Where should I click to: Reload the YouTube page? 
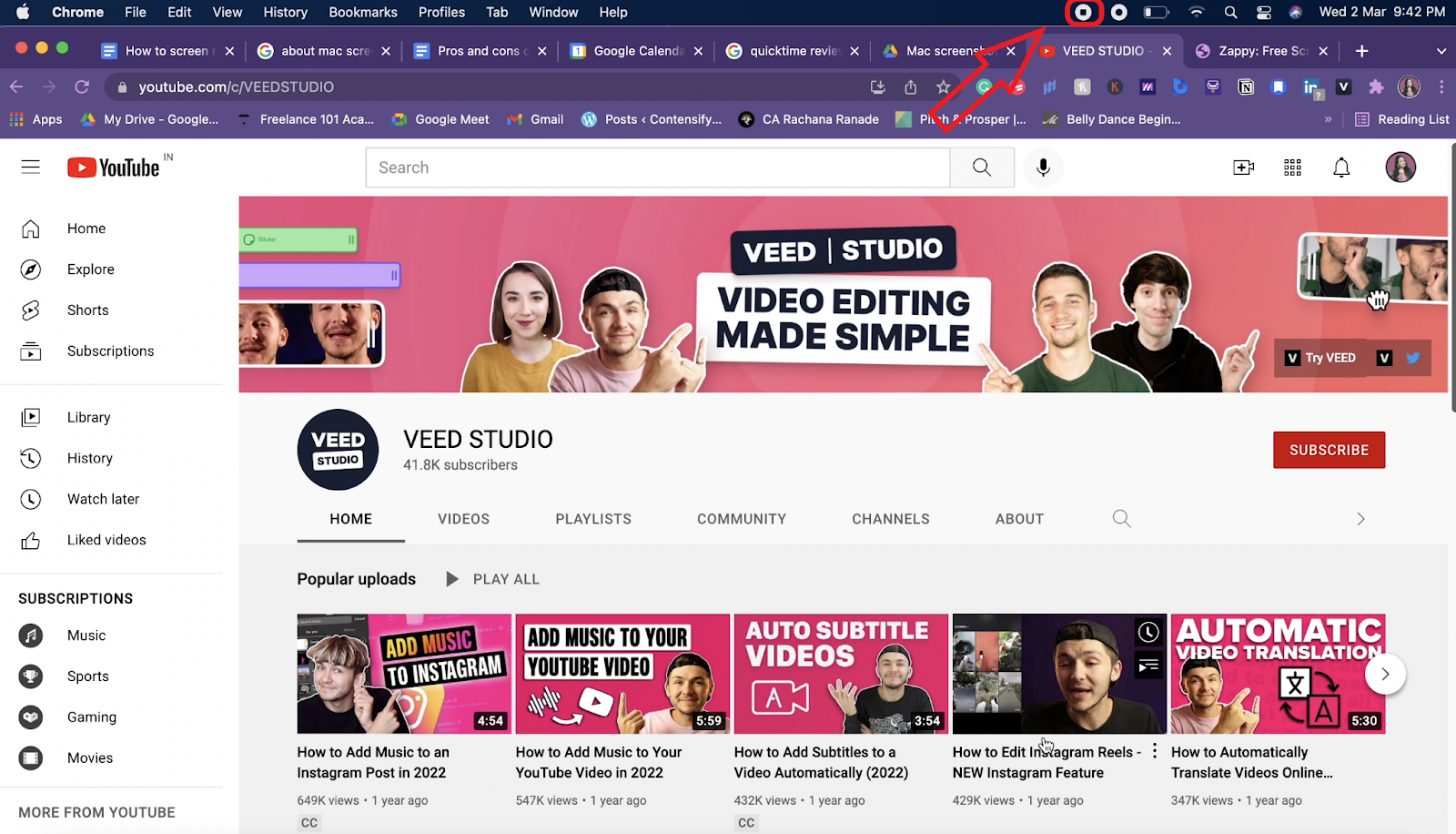coord(82,86)
